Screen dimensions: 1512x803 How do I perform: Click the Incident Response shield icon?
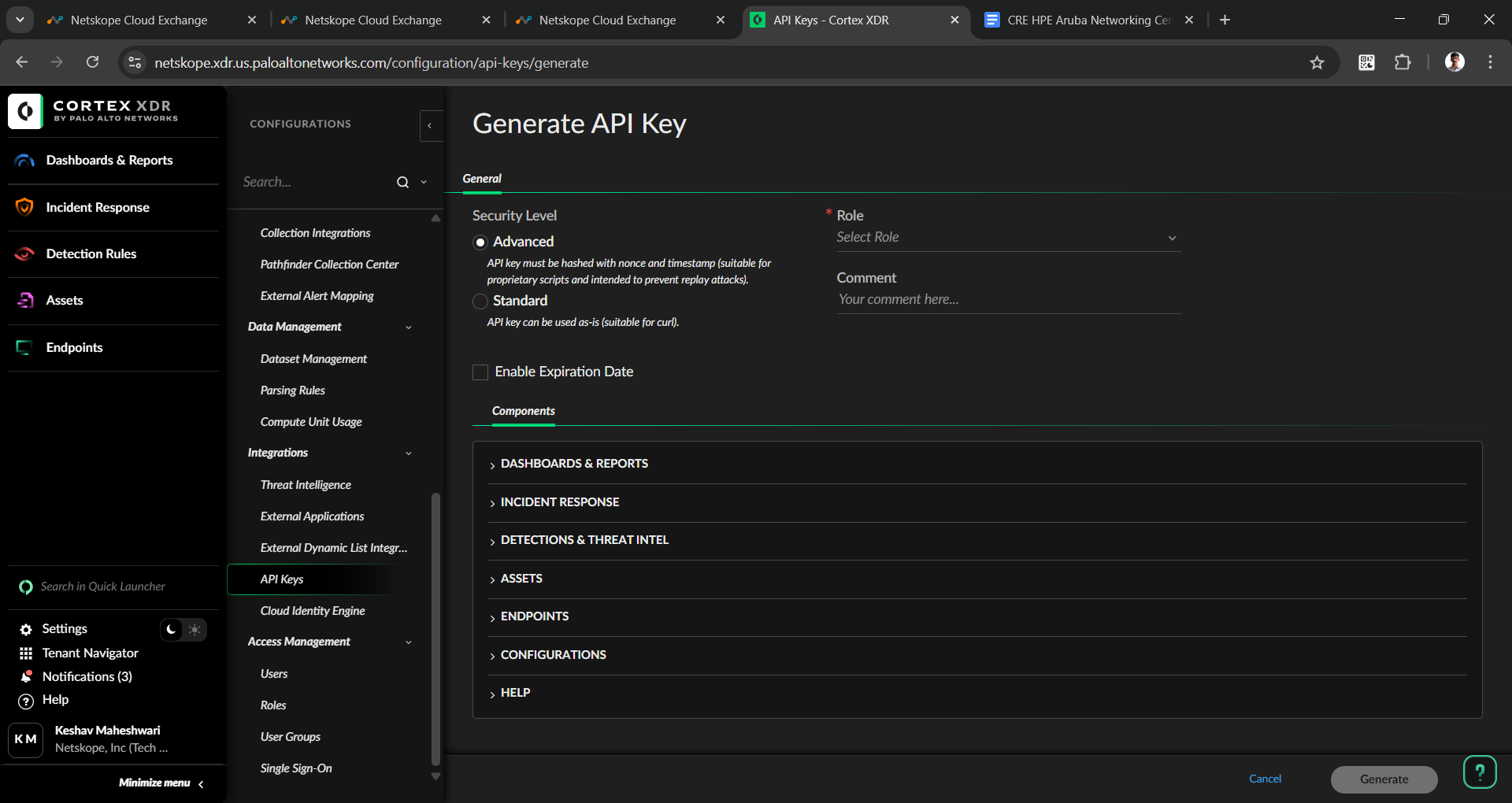coord(24,207)
